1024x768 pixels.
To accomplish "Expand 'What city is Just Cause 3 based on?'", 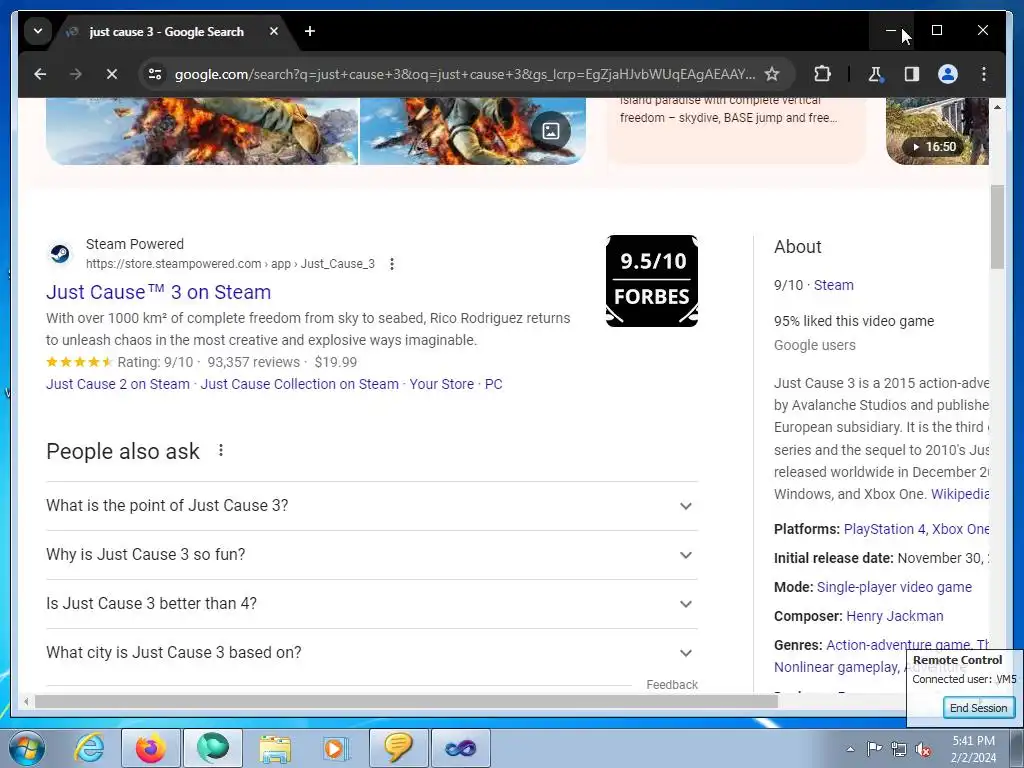I will 372,653.
